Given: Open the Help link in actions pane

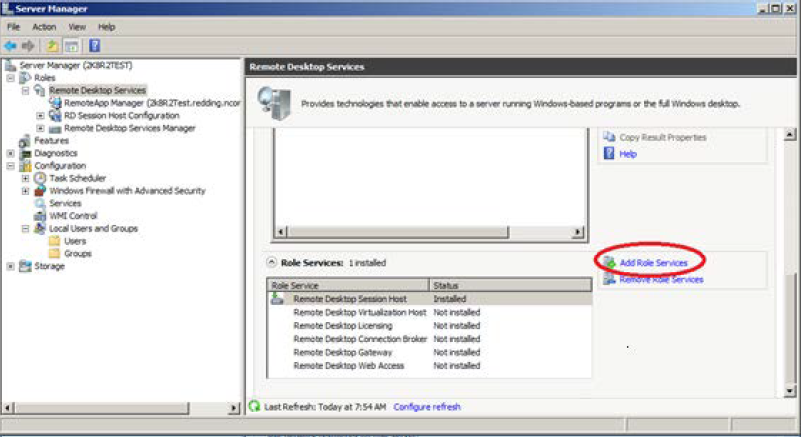Looking at the screenshot, I should point(628,154).
